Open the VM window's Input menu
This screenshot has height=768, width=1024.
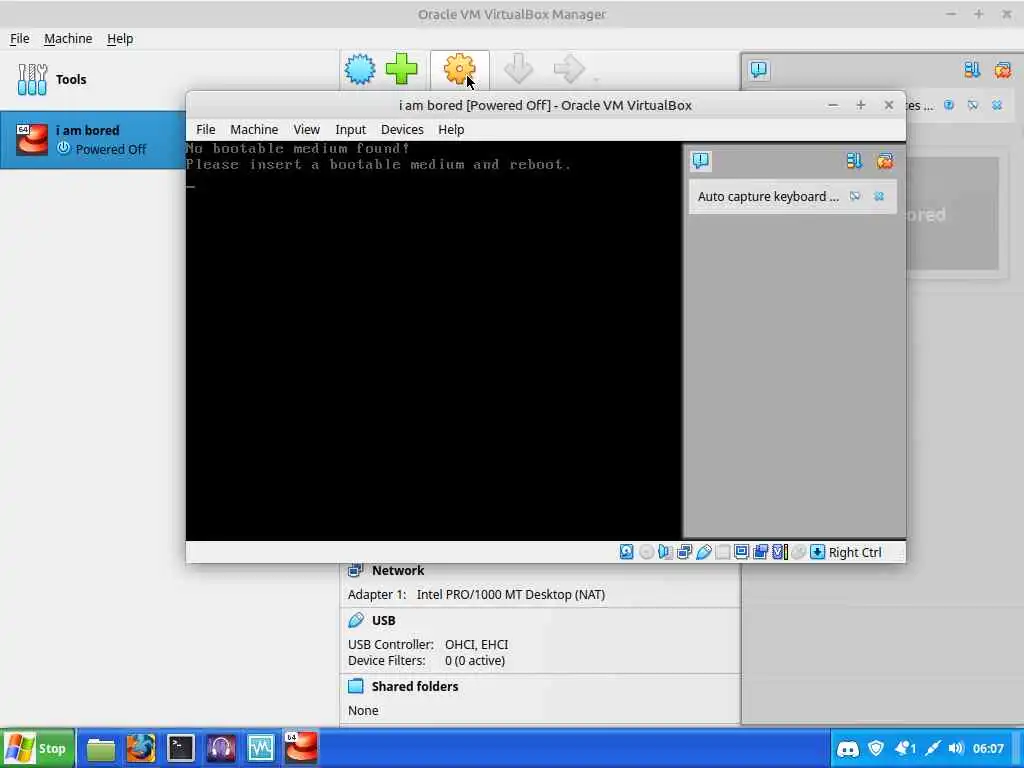coord(351,129)
